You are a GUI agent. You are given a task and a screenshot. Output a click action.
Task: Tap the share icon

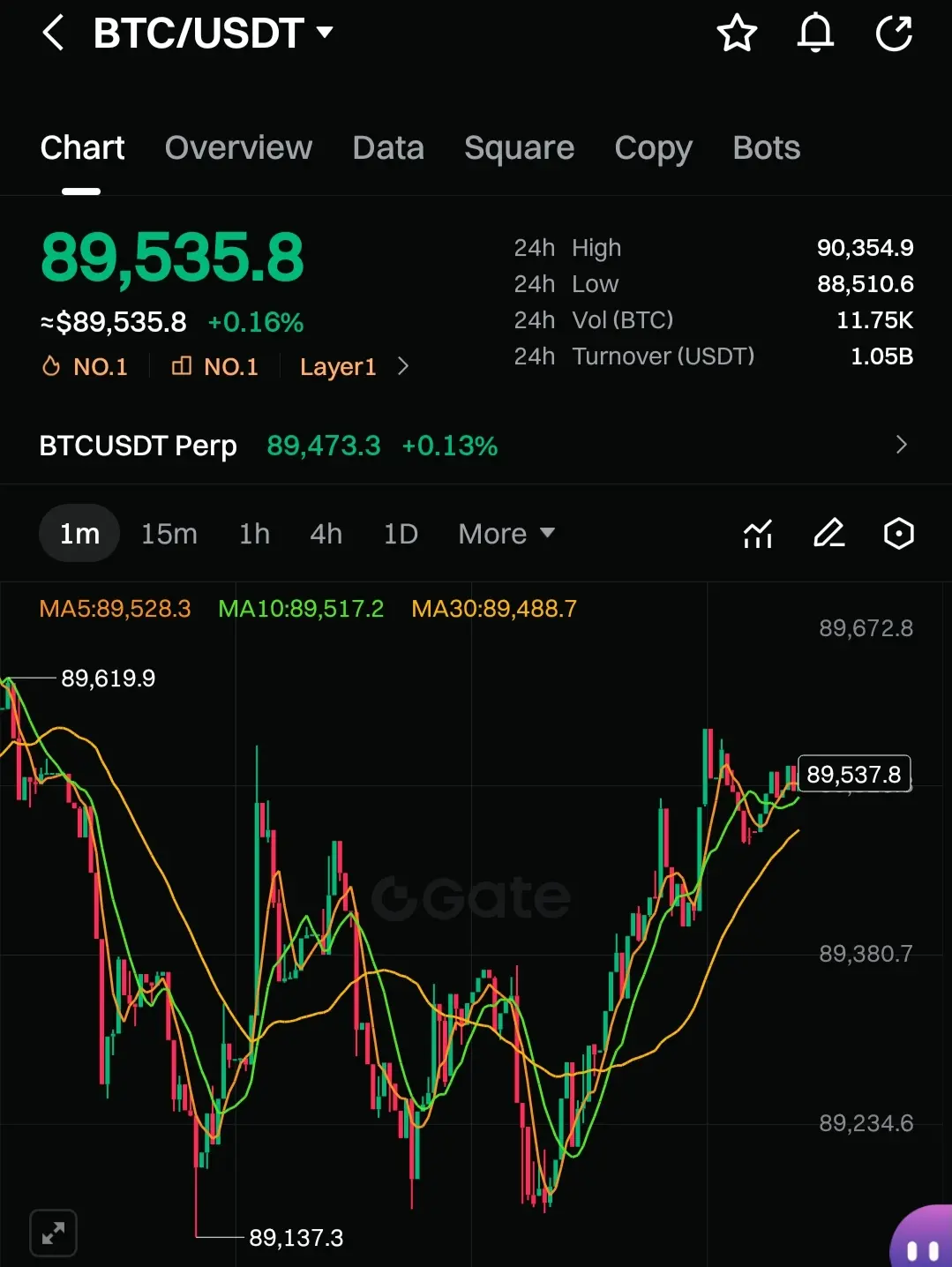click(x=894, y=34)
